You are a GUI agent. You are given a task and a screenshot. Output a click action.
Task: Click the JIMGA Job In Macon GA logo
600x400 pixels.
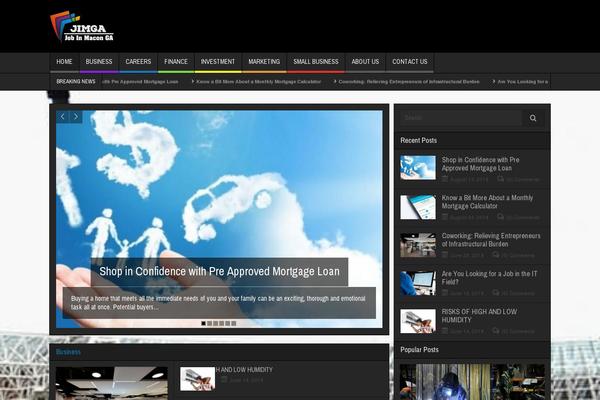click(82, 26)
